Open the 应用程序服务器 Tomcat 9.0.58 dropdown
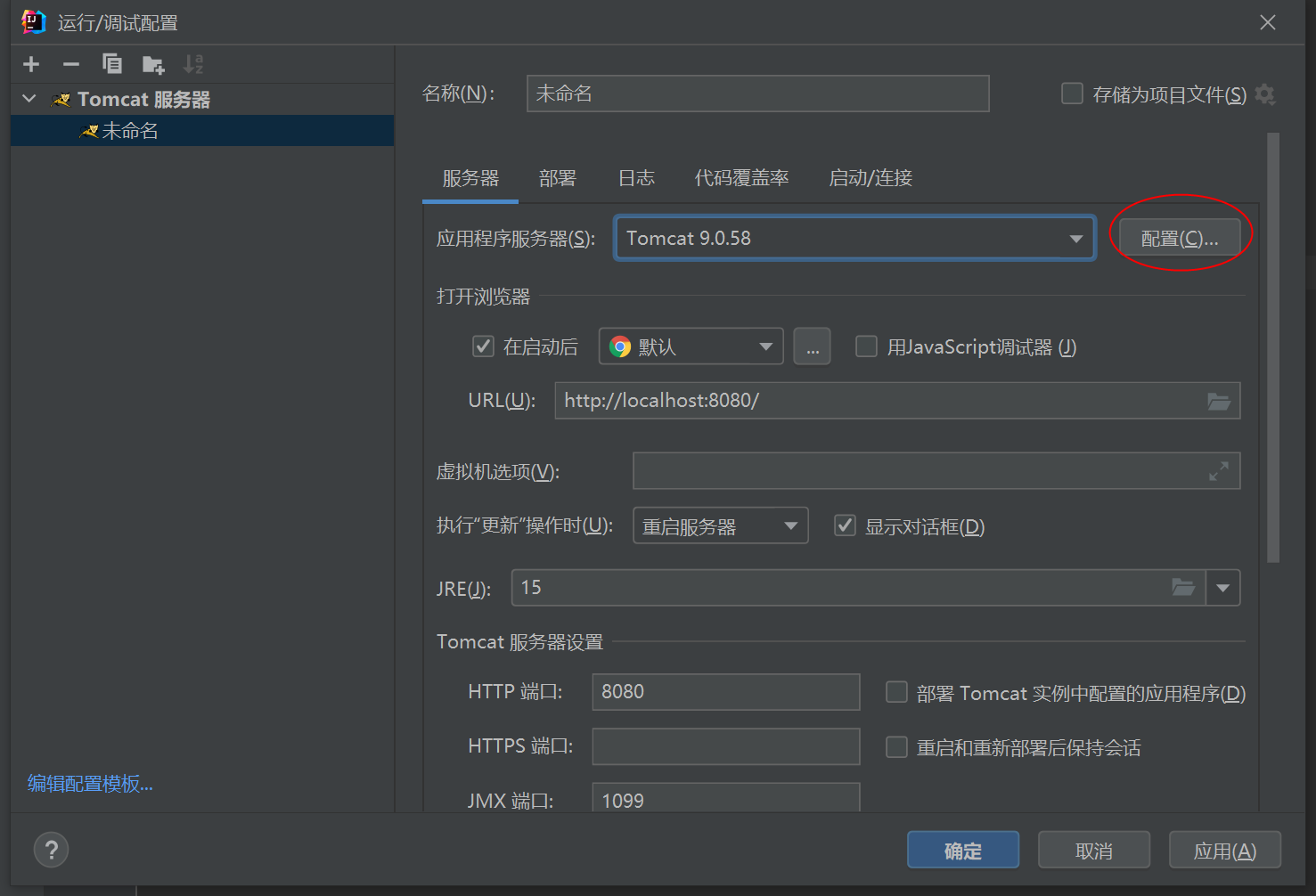This screenshot has width=1316, height=896. click(x=854, y=238)
